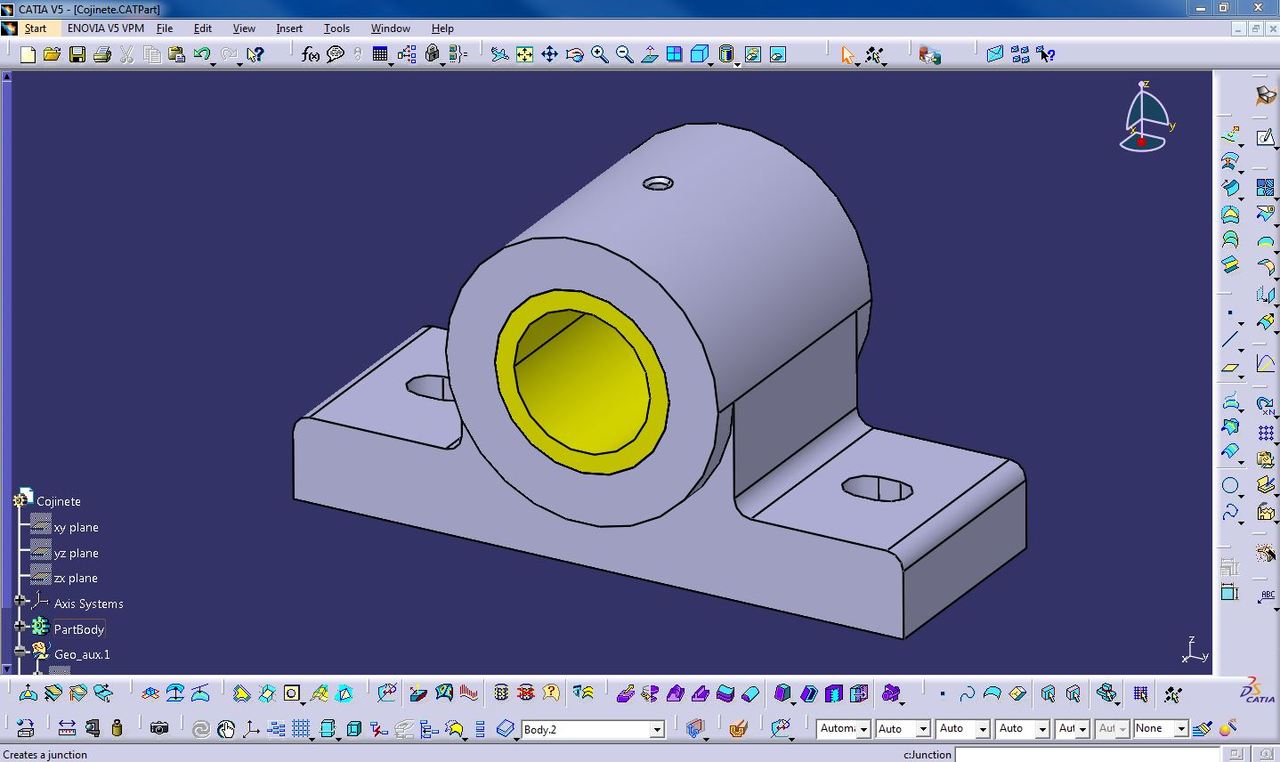This screenshot has width=1280, height=762.
Task: Click the Line tool in right toolbar
Action: (1230, 340)
